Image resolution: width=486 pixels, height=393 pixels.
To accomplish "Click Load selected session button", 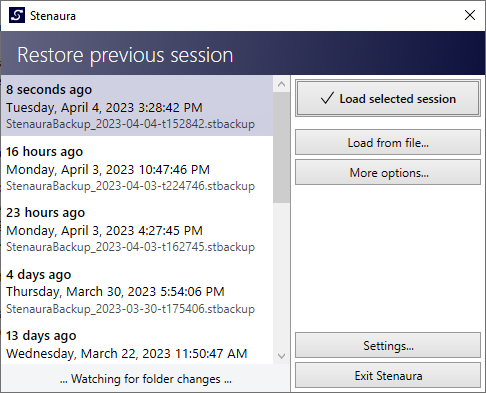I will [x=388, y=98].
